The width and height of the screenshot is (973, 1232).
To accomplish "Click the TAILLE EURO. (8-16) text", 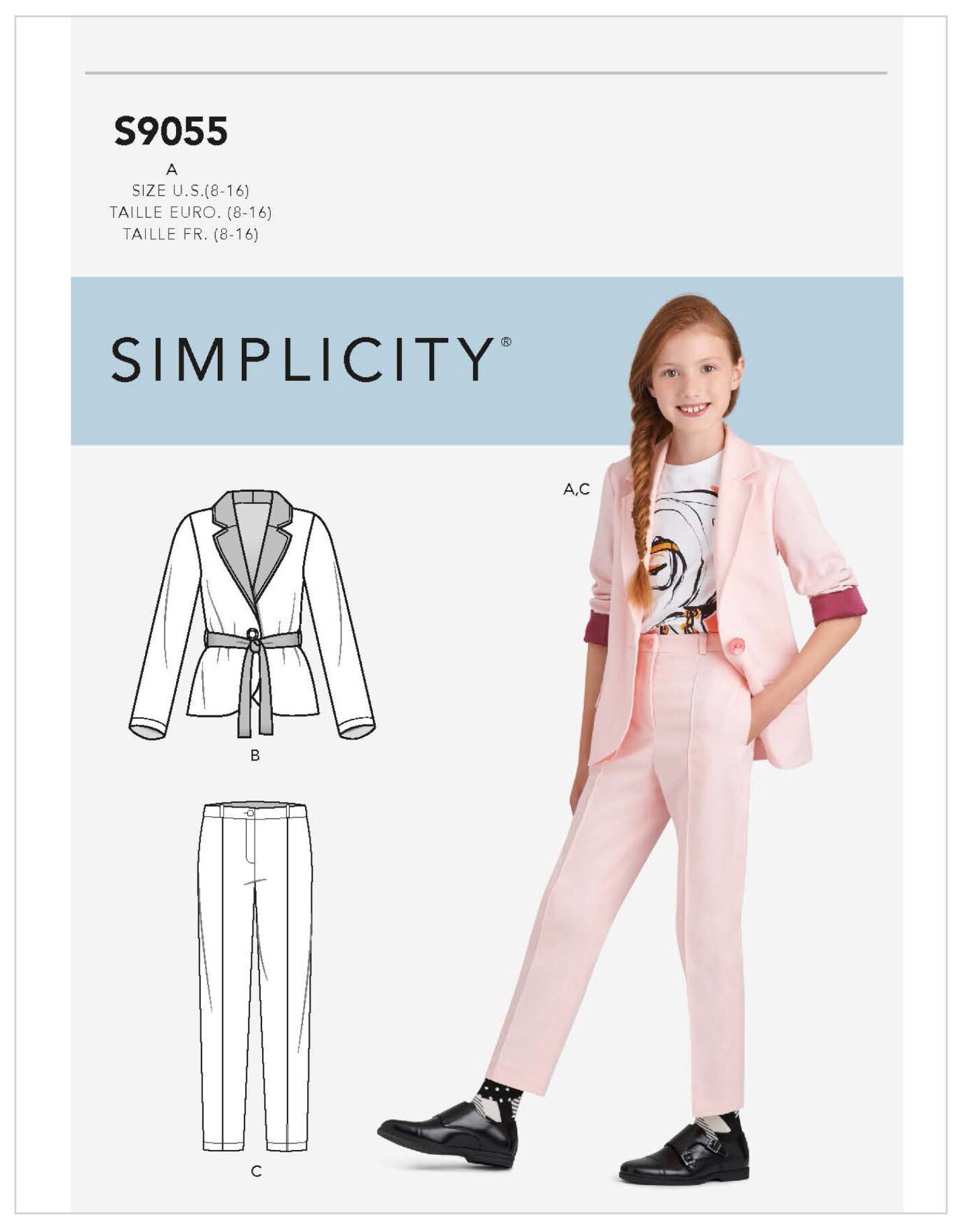I will pos(191,213).
